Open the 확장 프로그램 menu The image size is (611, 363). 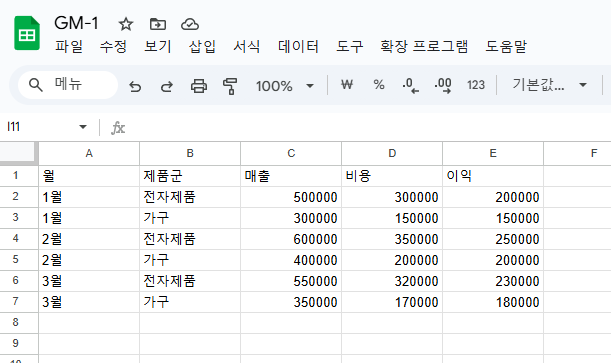pyautogui.click(x=424, y=46)
